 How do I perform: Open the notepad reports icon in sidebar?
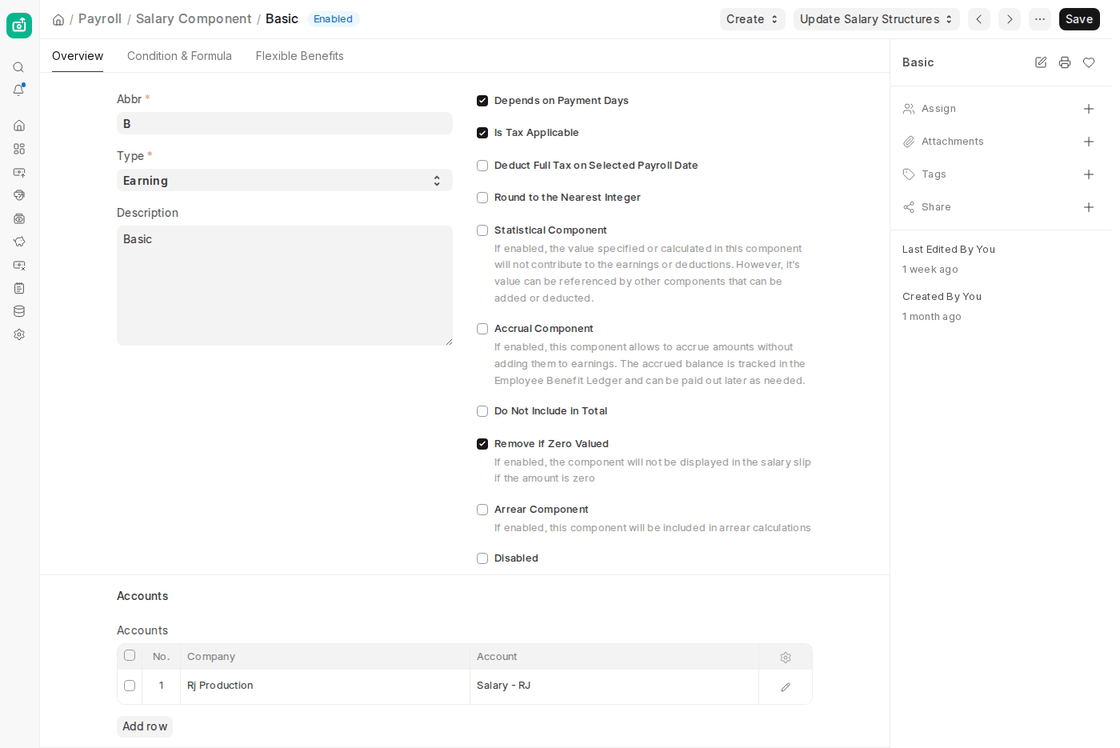pos(19,288)
